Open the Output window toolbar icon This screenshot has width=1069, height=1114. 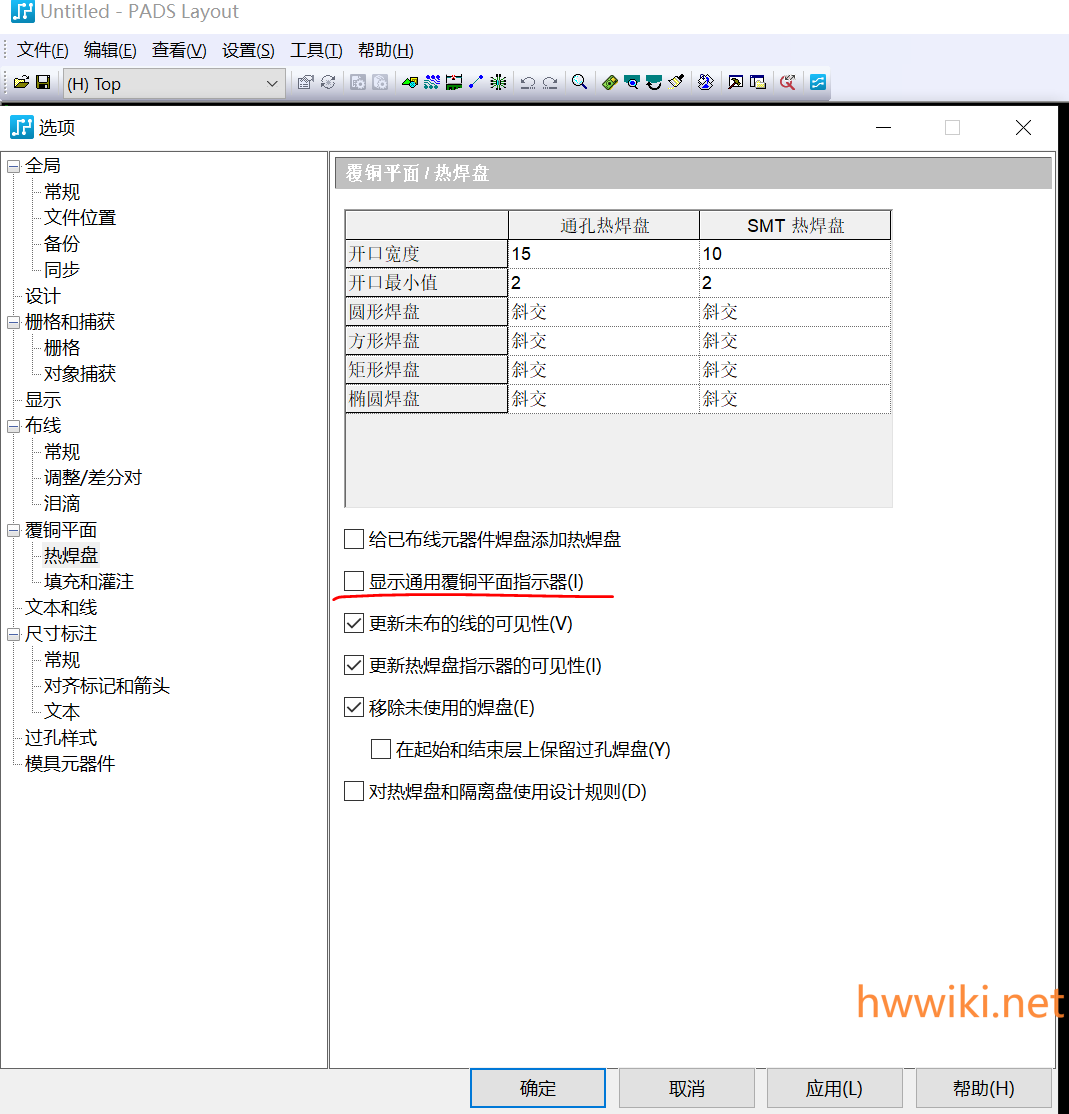[x=735, y=82]
